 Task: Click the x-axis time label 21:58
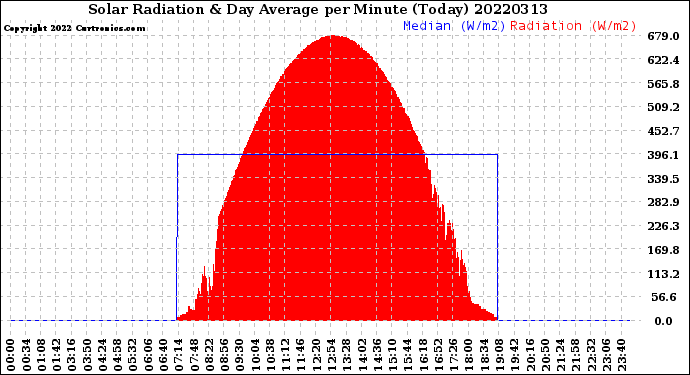[576, 355]
